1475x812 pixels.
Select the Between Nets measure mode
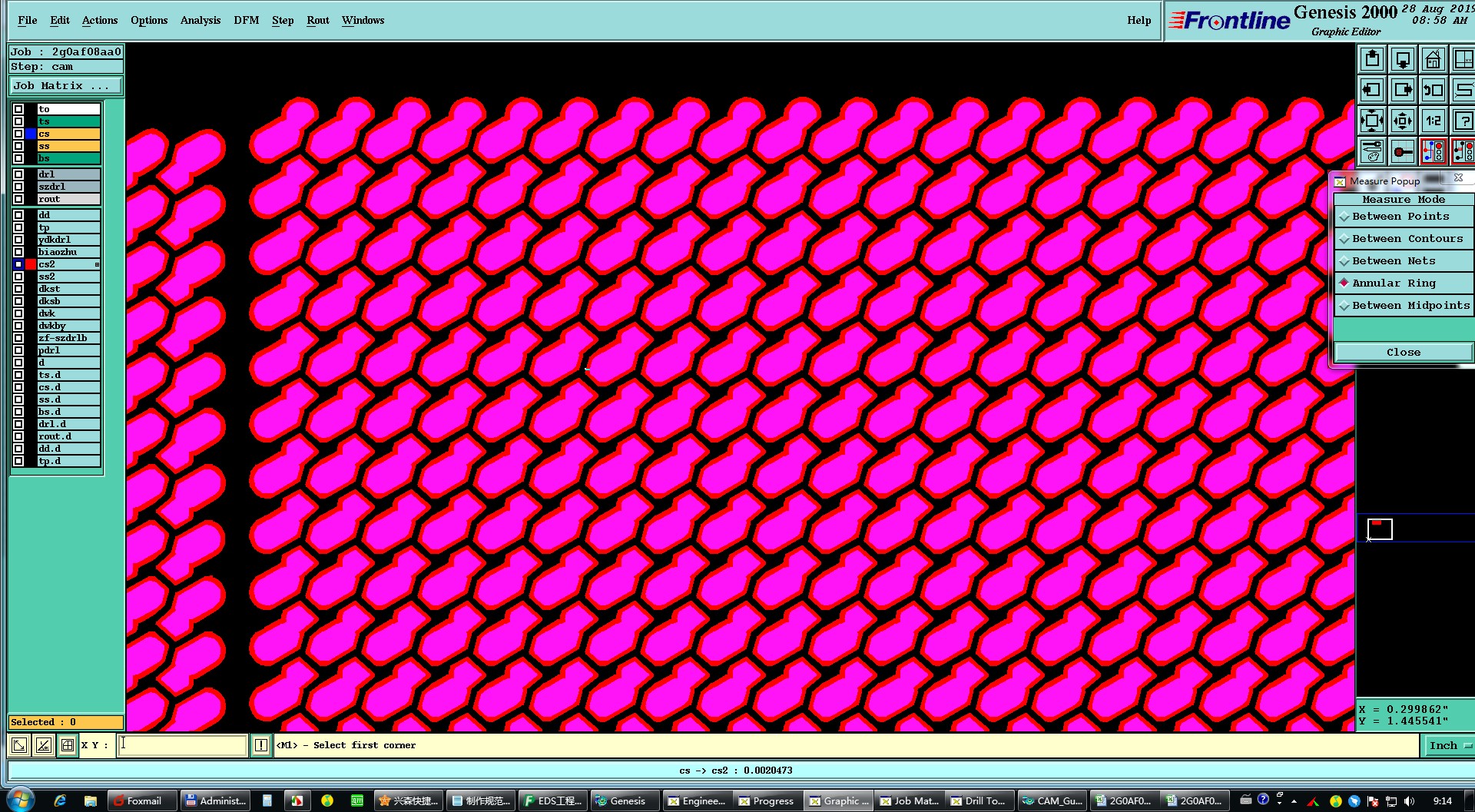pos(1403,261)
